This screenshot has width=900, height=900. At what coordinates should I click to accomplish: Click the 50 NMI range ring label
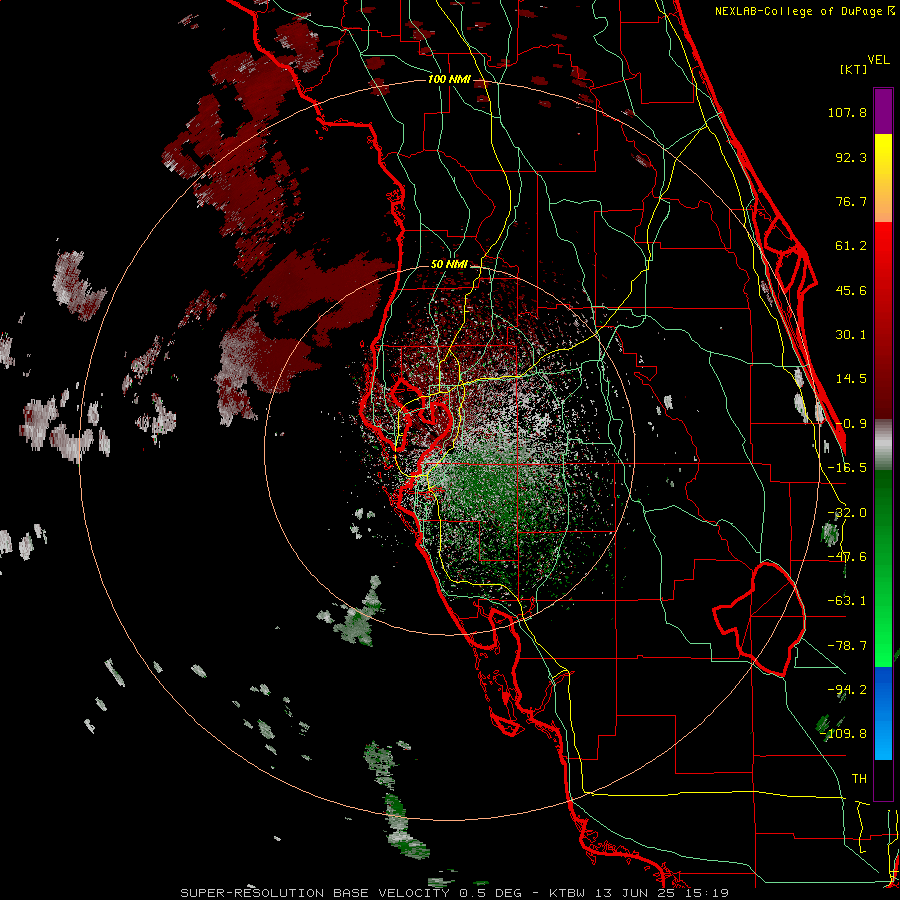(x=449, y=265)
